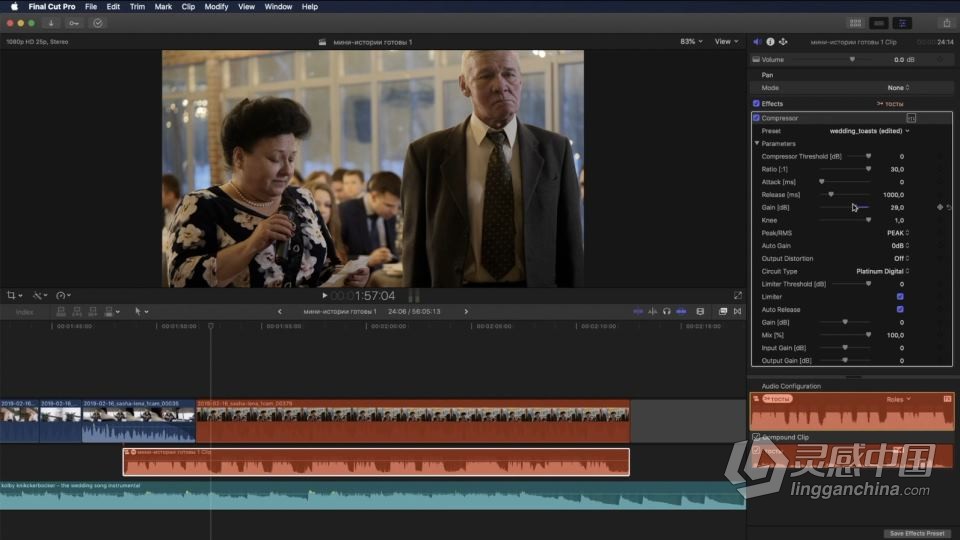This screenshot has width=960, height=540.
Task: Add keyframe for compressor Gain
Action: click(940, 208)
